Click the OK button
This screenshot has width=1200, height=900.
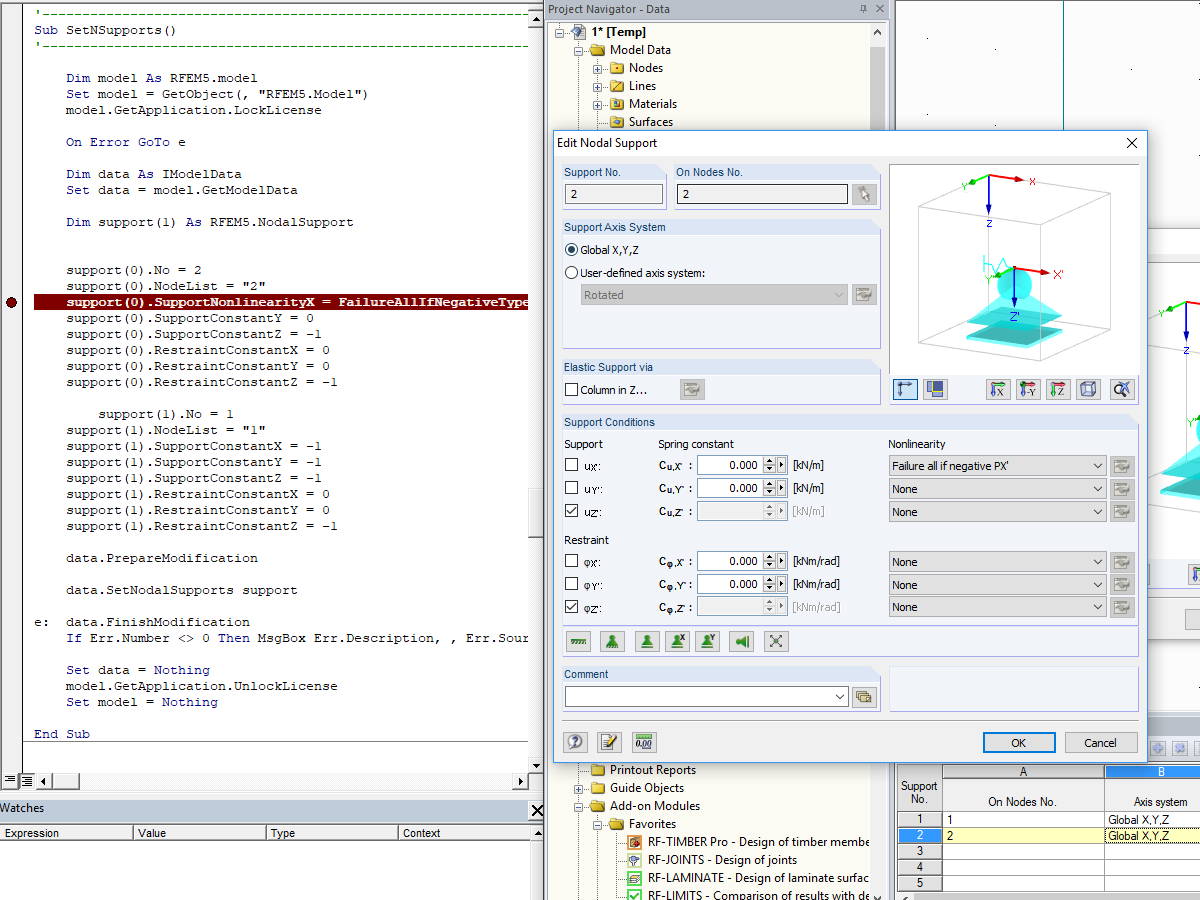click(x=1019, y=742)
